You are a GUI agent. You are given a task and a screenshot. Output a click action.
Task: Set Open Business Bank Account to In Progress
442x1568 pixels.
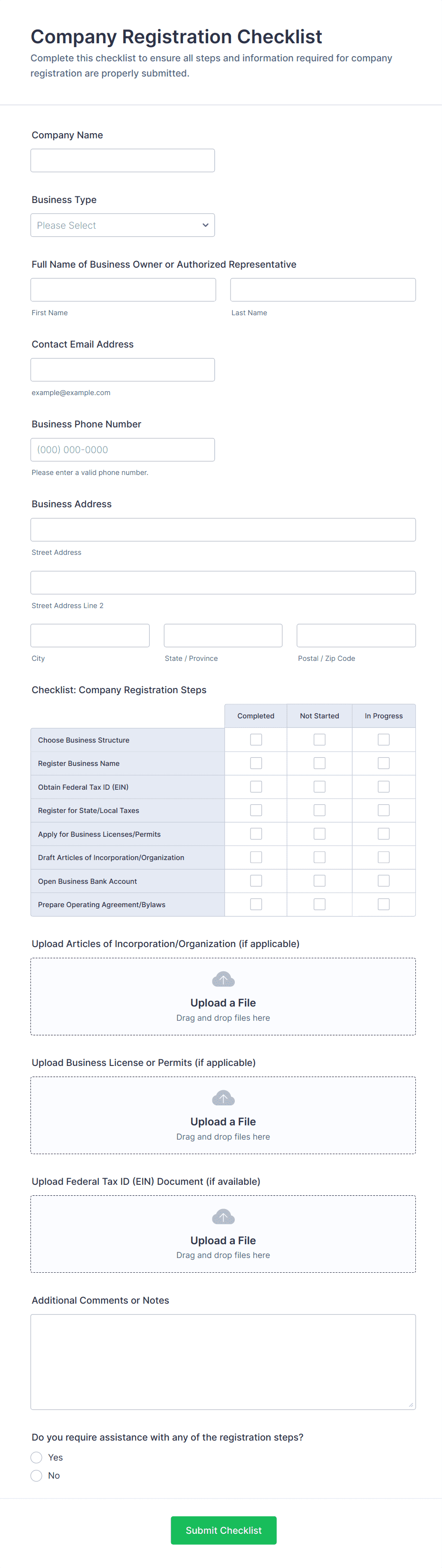pos(384,881)
